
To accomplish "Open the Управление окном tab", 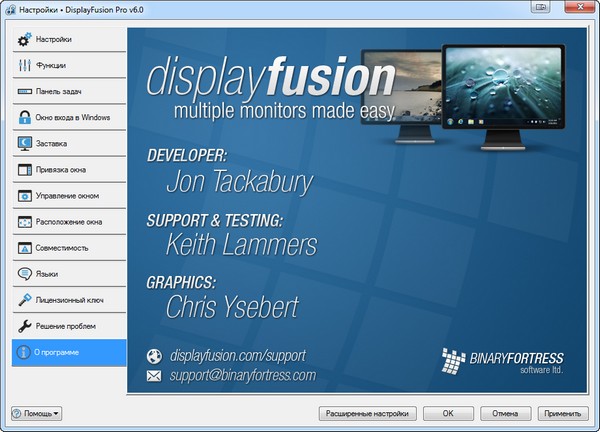I will pos(69,196).
